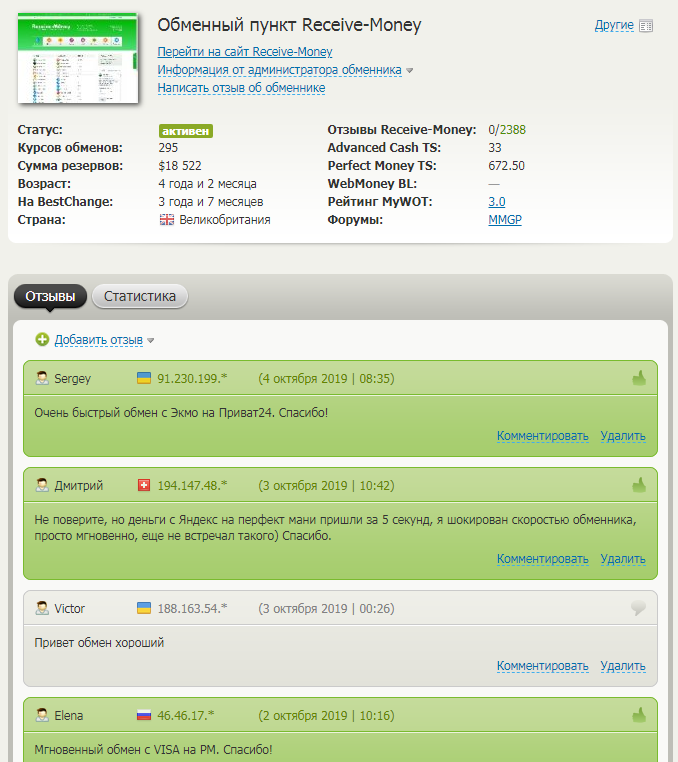Screen dimensions: 678x762
Task: Click the Receive-Money site thumbnail
Action: tap(78, 58)
